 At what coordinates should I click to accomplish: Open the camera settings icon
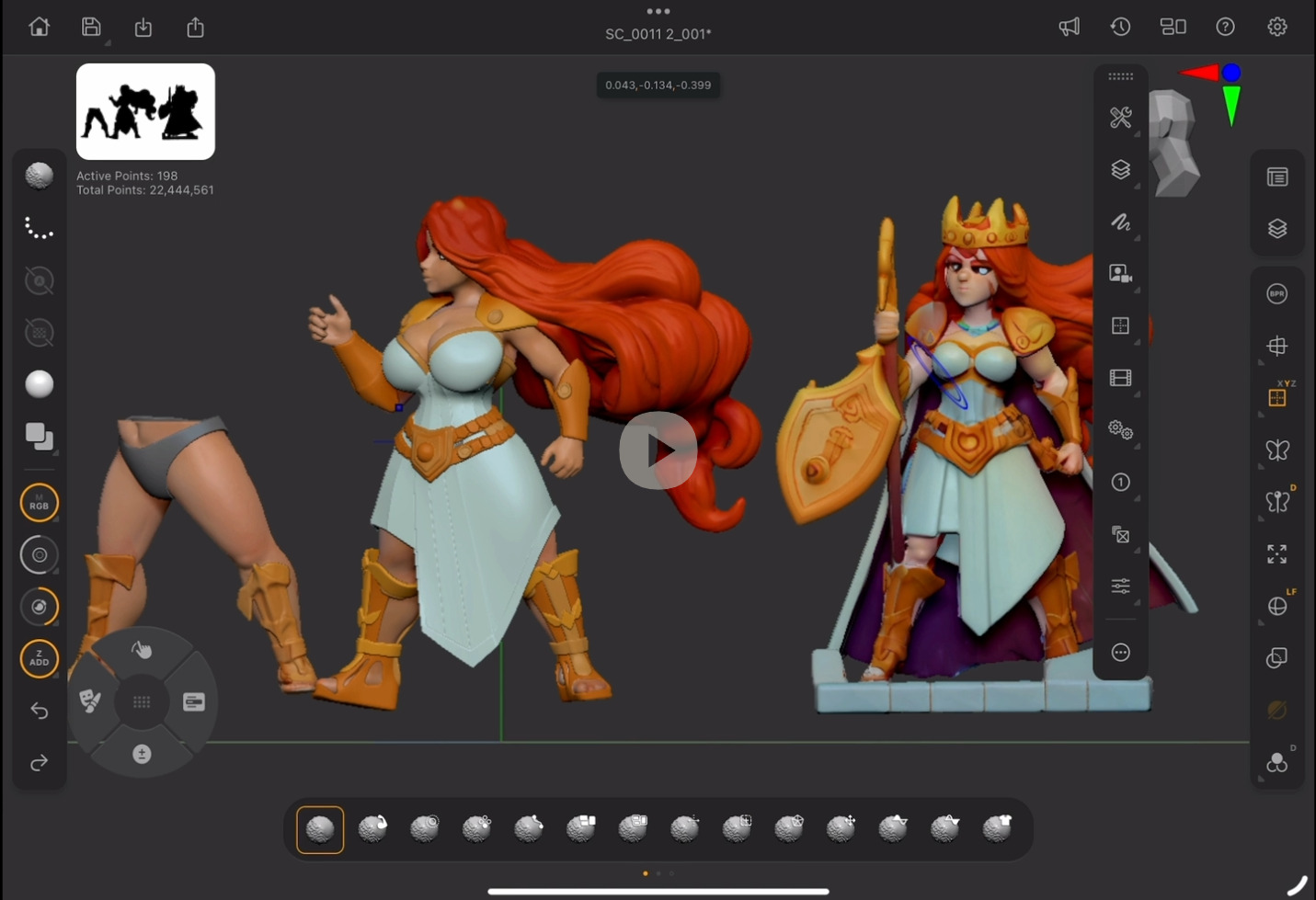(x=1121, y=272)
